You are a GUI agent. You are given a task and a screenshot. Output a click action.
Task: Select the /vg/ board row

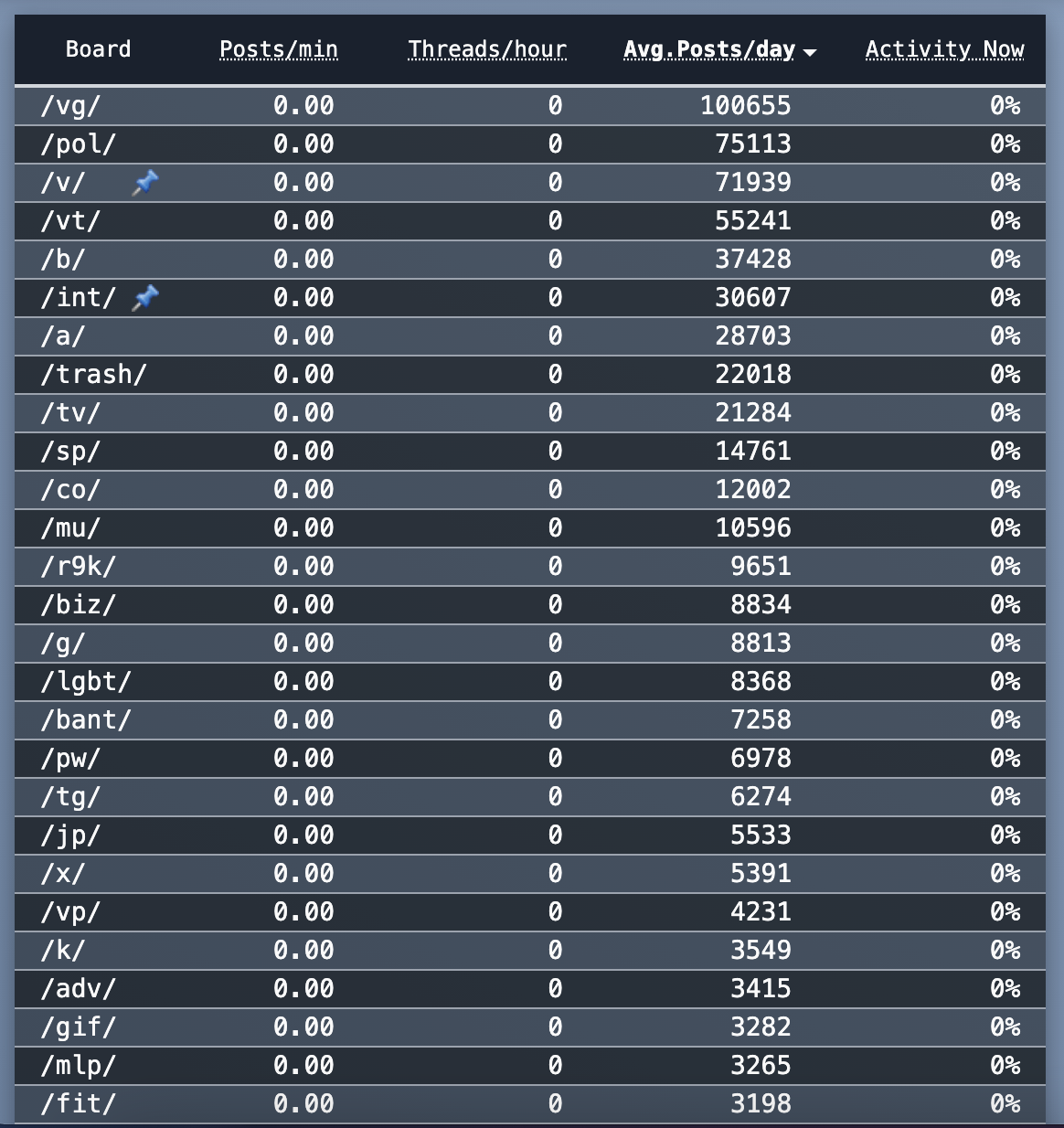(530, 106)
